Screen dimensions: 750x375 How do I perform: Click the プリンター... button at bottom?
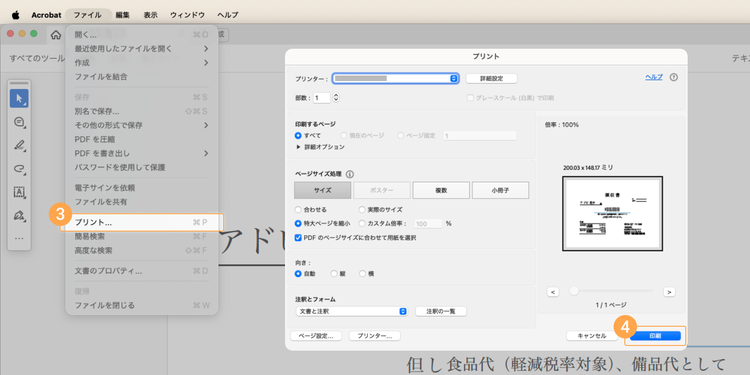tap(375, 336)
